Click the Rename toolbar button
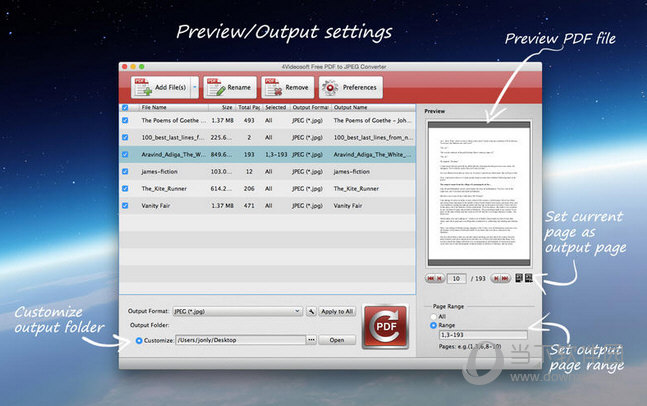The height and width of the screenshot is (406, 647). click(x=230, y=87)
